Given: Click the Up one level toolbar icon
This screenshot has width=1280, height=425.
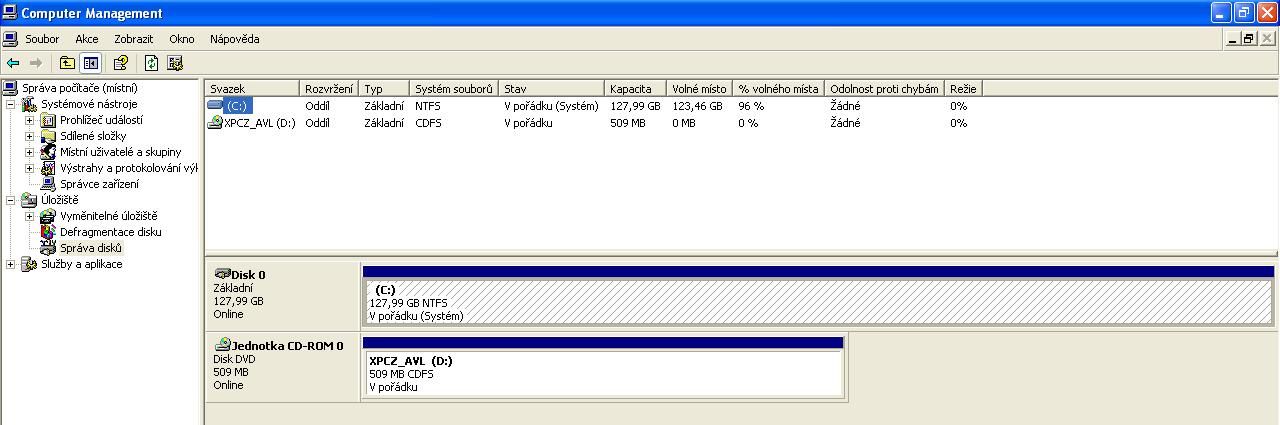Looking at the screenshot, I should (67, 63).
